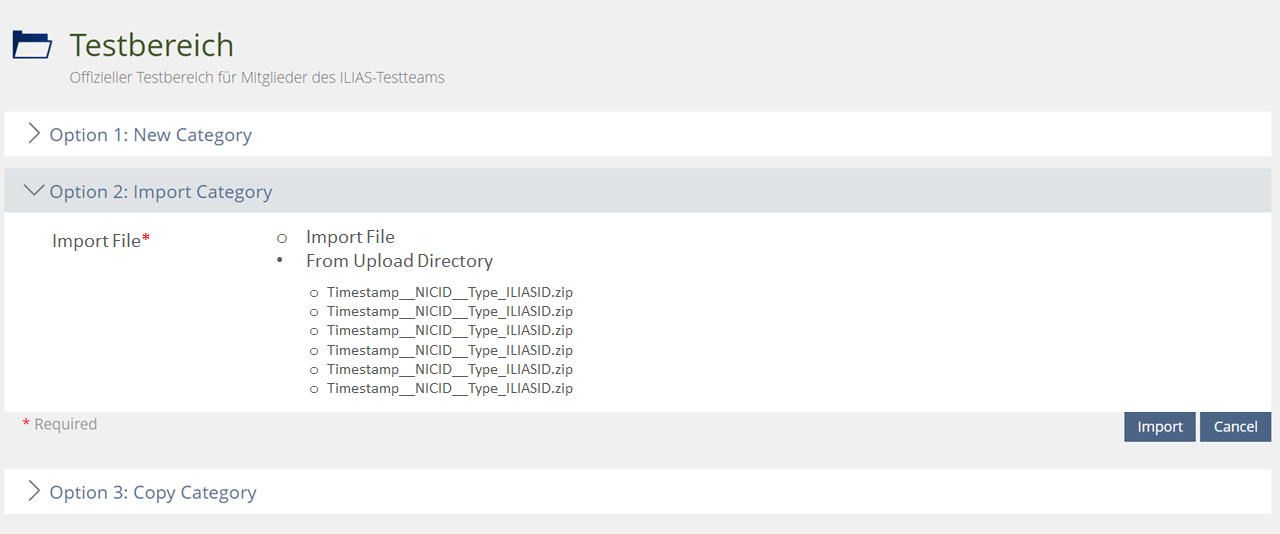Choose the second zip file radio button
This screenshot has height=534, width=1280.
pos(314,312)
